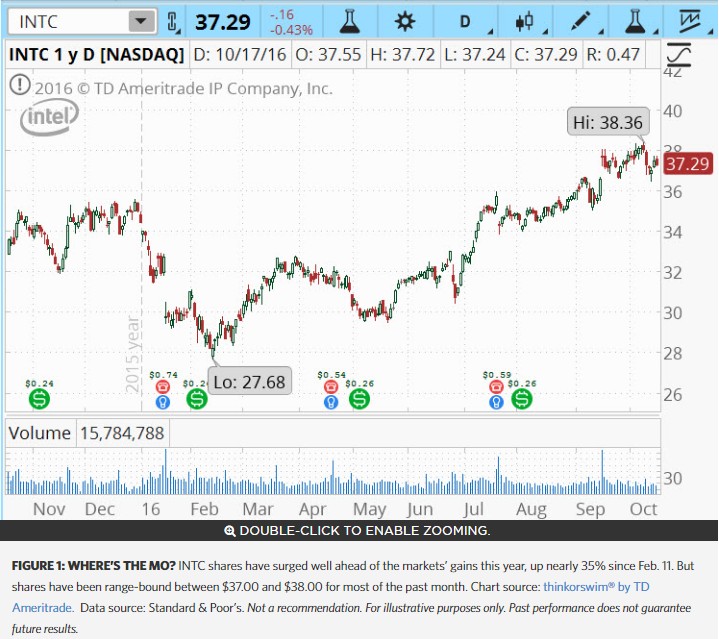Click the H: 37.72 high value
Viewport: 719px width, 639px height.
403,55
